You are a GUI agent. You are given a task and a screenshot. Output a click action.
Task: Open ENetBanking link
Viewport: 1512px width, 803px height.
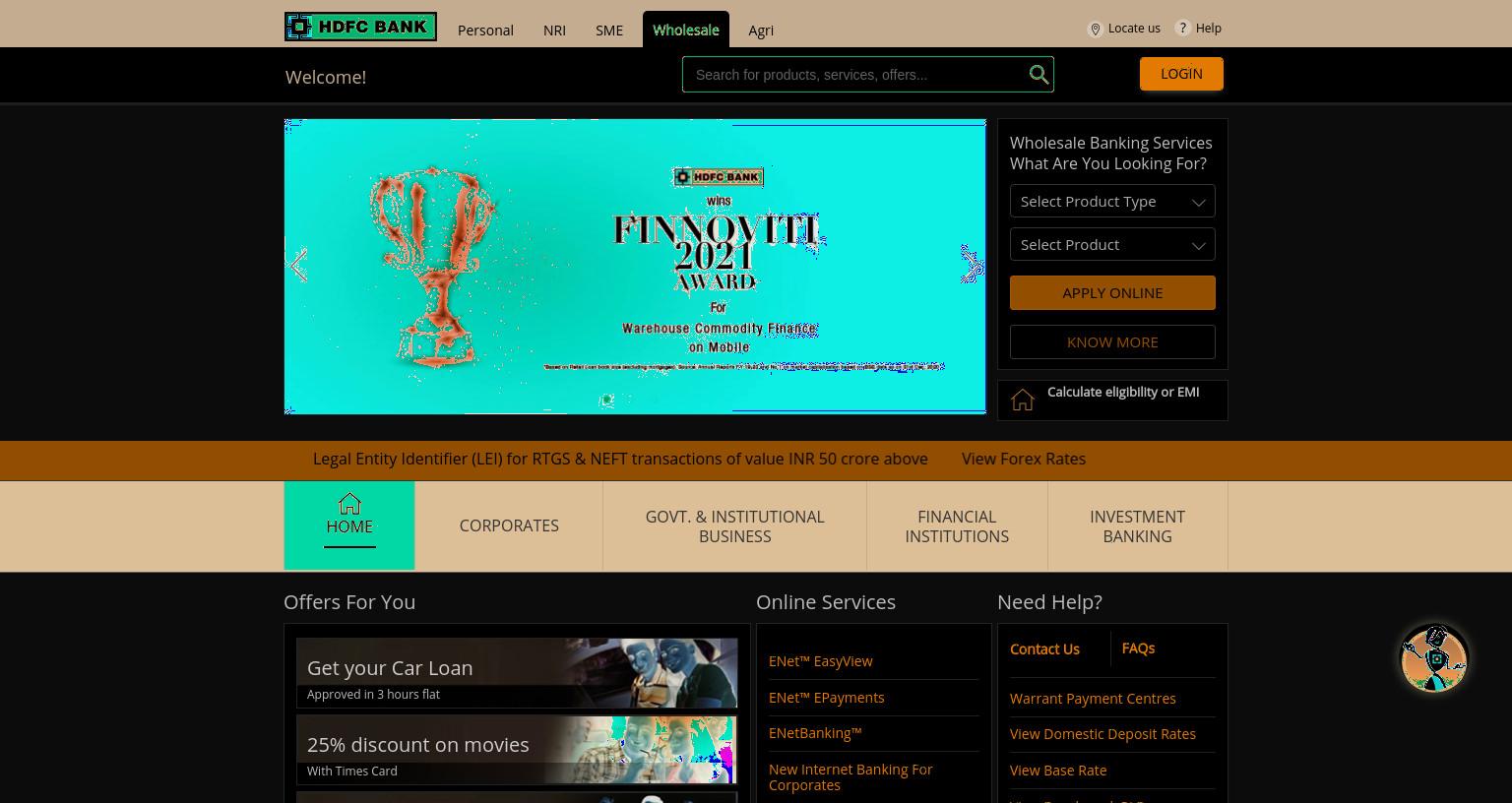point(815,733)
